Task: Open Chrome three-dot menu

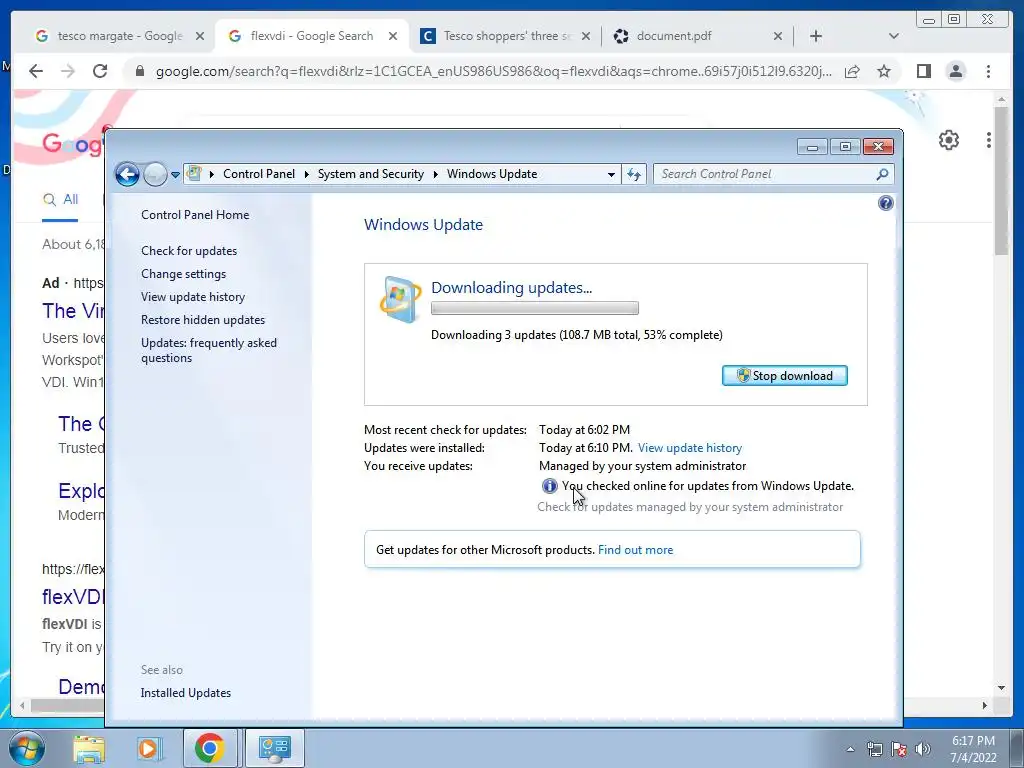Action: click(988, 71)
